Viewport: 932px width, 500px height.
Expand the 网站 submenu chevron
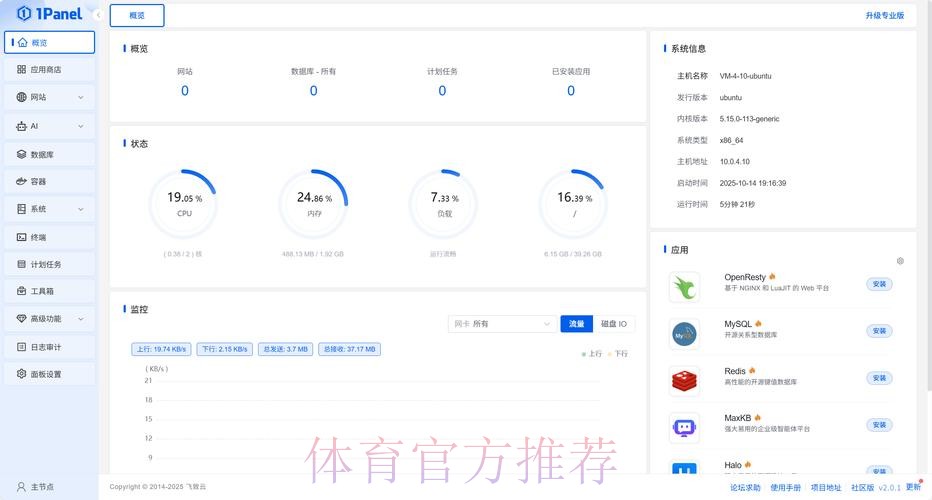81,98
